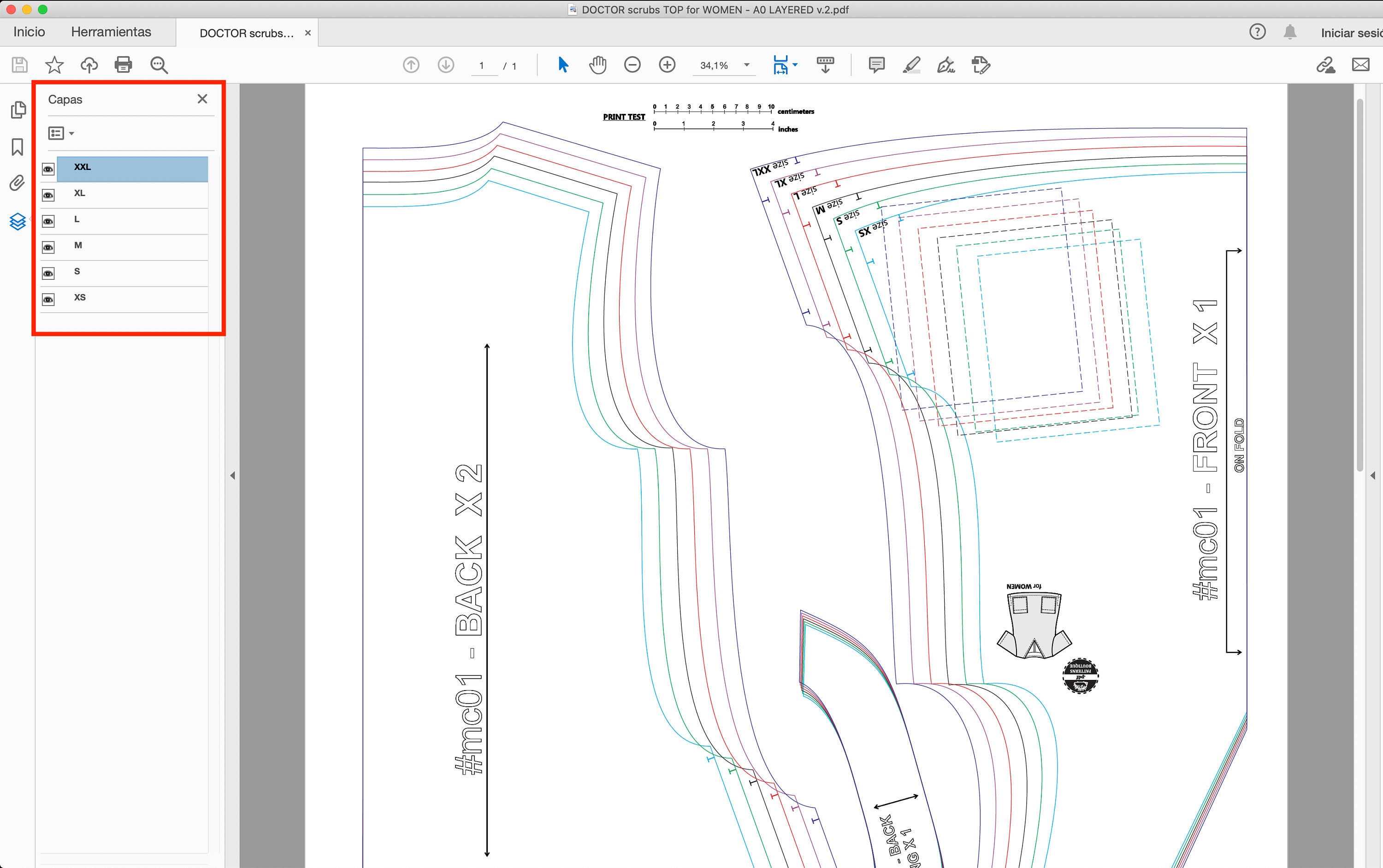This screenshot has width=1383, height=868.
Task: Hide the M layer eye toggle
Action: 48,248
